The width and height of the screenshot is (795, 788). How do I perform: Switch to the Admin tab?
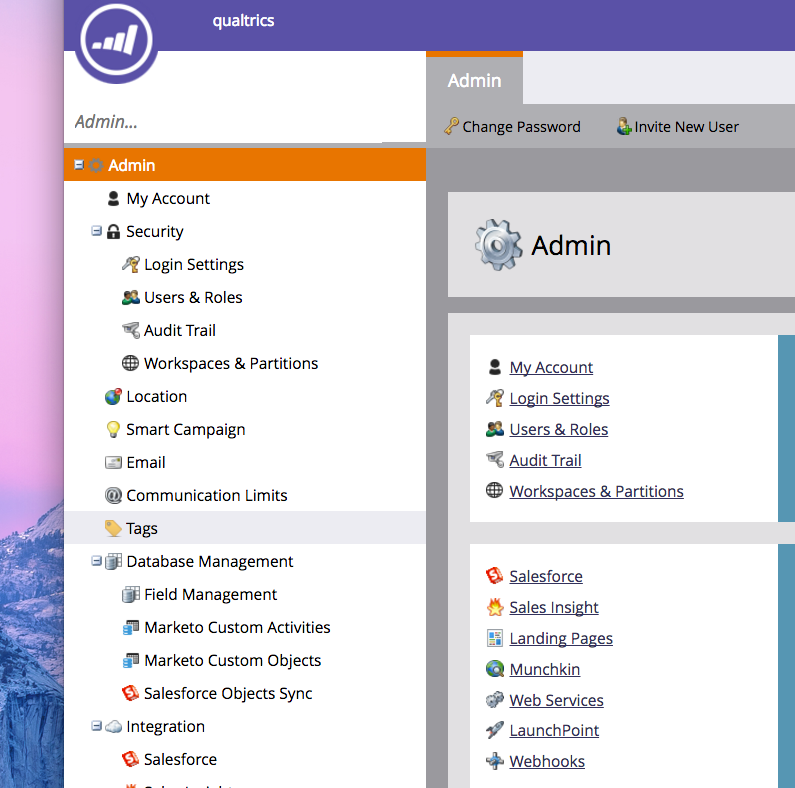click(x=474, y=80)
